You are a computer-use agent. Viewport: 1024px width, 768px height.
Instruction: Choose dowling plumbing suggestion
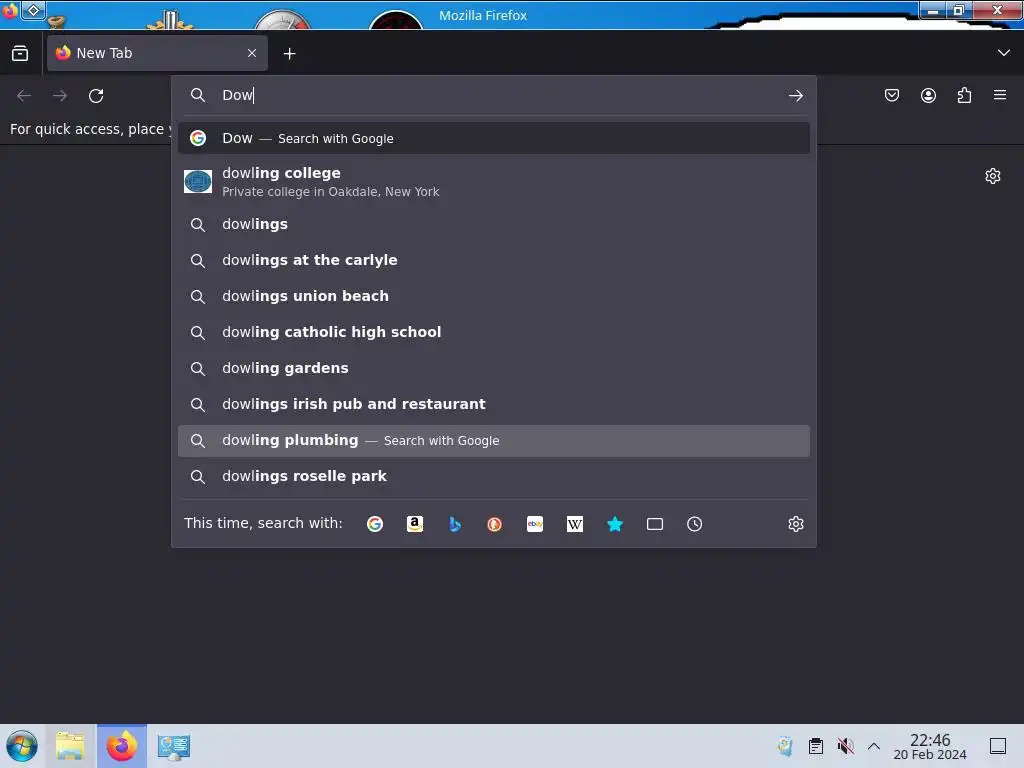[x=494, y=441]
